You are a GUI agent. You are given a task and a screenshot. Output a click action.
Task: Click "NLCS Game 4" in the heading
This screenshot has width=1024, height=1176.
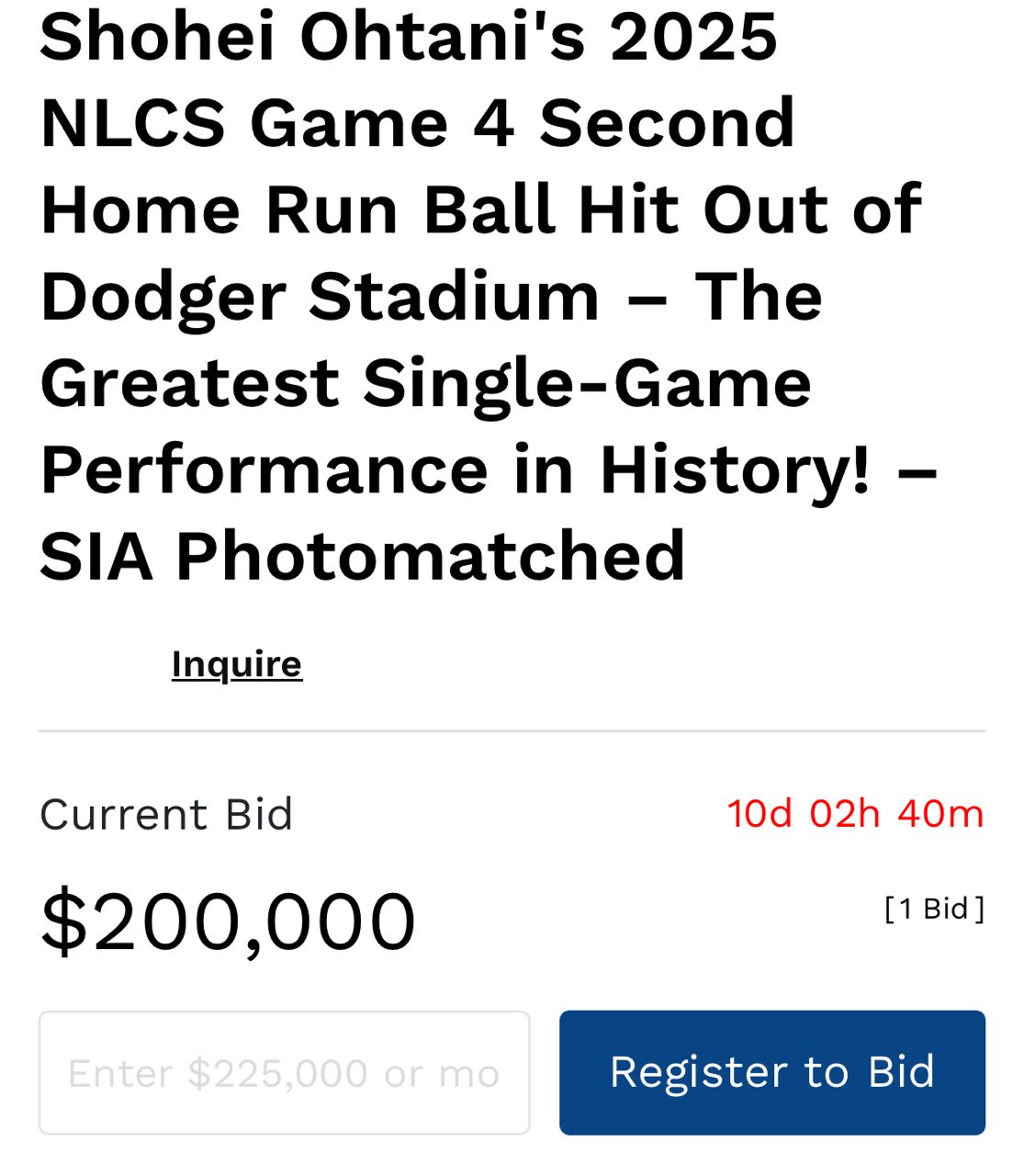[277, 123]
